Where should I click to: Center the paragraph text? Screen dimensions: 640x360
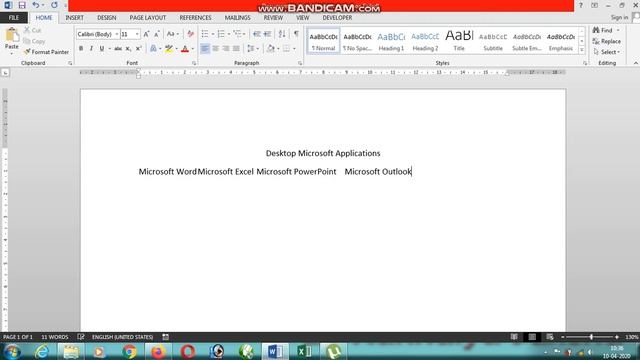(216, 49)
